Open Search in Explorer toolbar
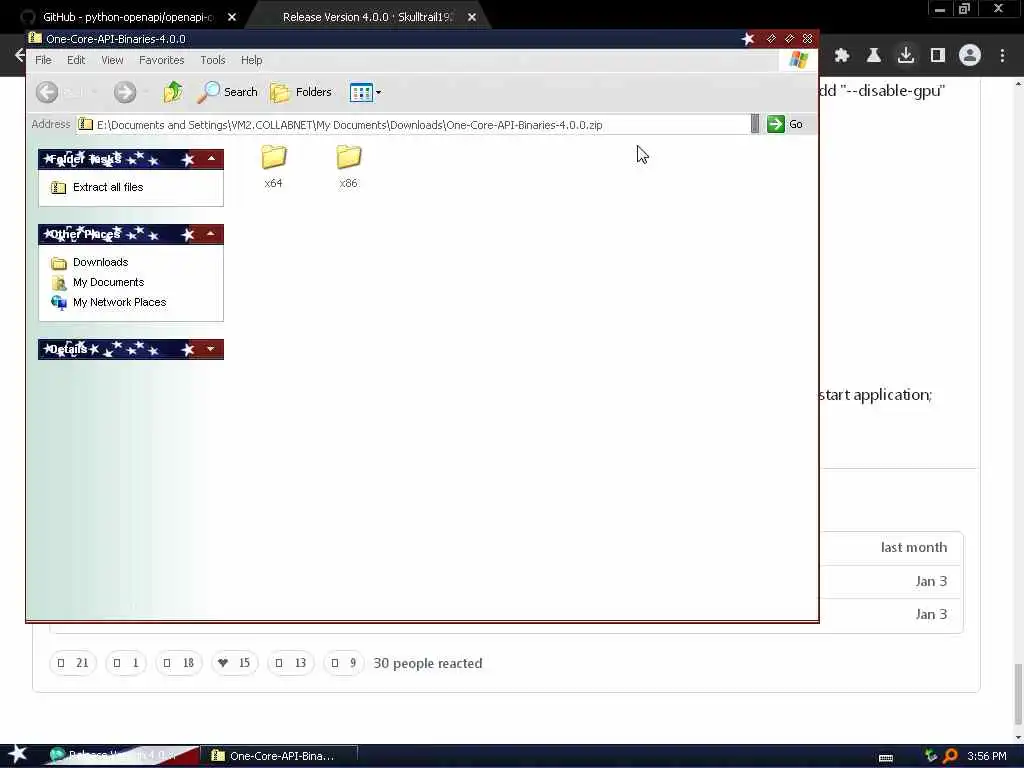Viewport: 1024px width, 768px height. [x=228, y=92]
